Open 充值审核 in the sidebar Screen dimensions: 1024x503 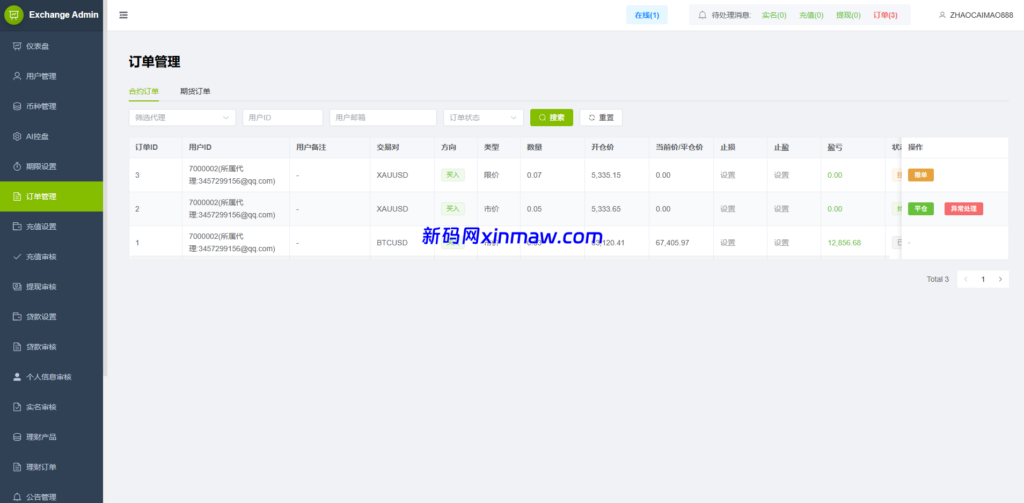click(41, 256)
